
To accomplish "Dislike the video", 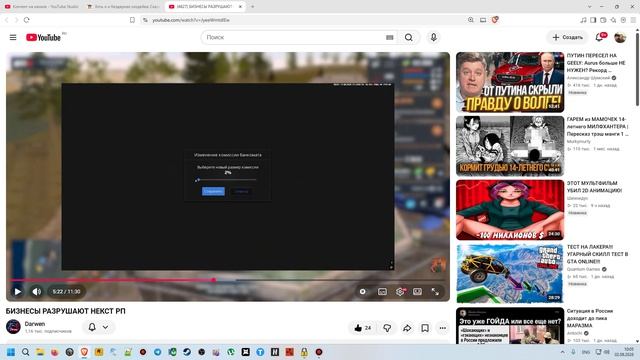I will tap(387, 328).
